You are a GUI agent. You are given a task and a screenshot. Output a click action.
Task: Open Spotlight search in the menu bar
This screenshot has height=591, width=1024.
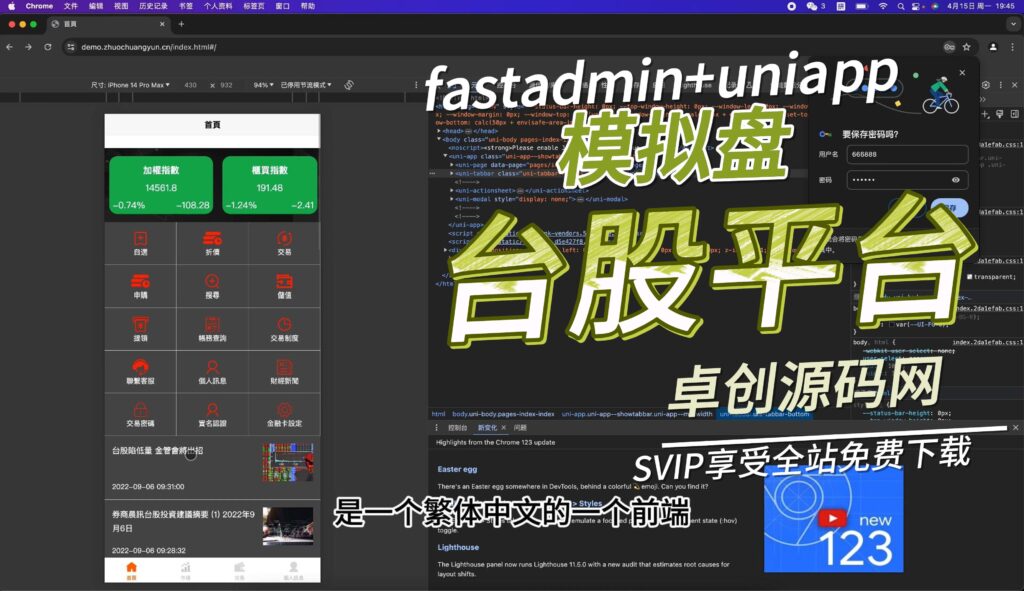point(901,6)
